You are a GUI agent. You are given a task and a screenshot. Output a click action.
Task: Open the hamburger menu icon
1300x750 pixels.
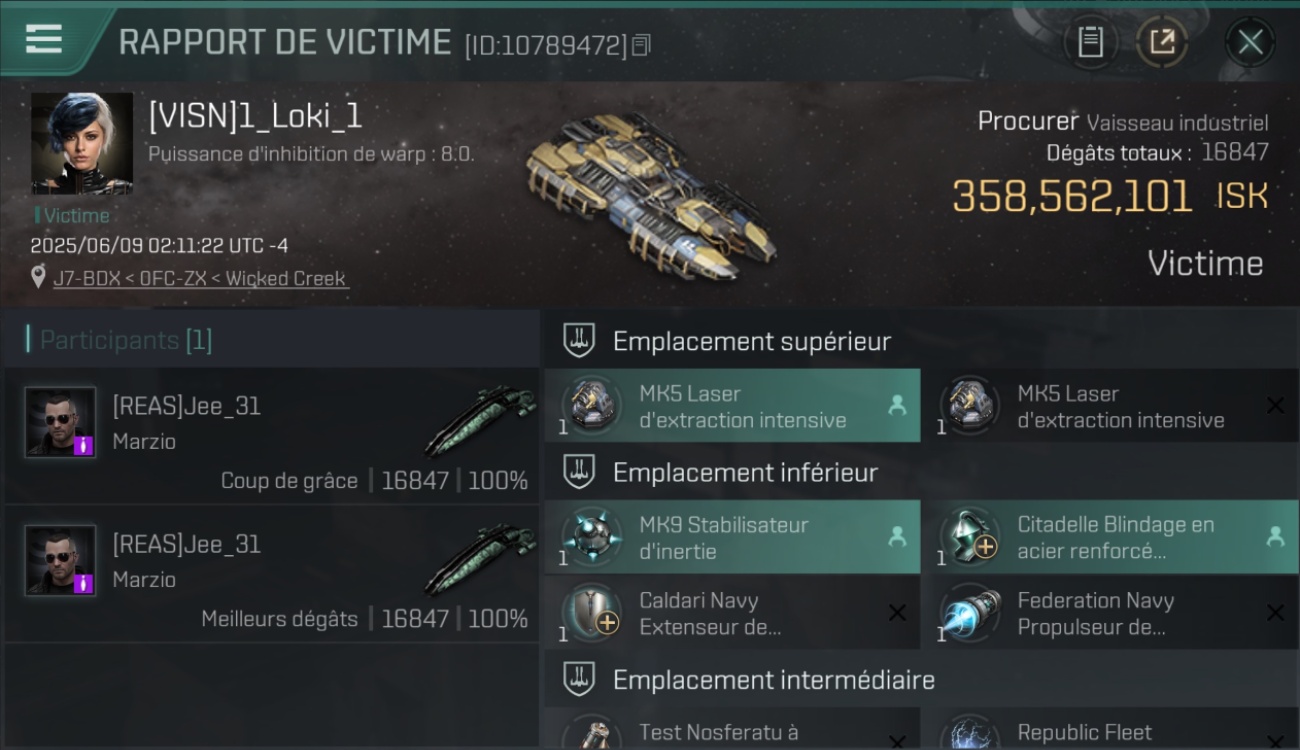tap(43, 40)
